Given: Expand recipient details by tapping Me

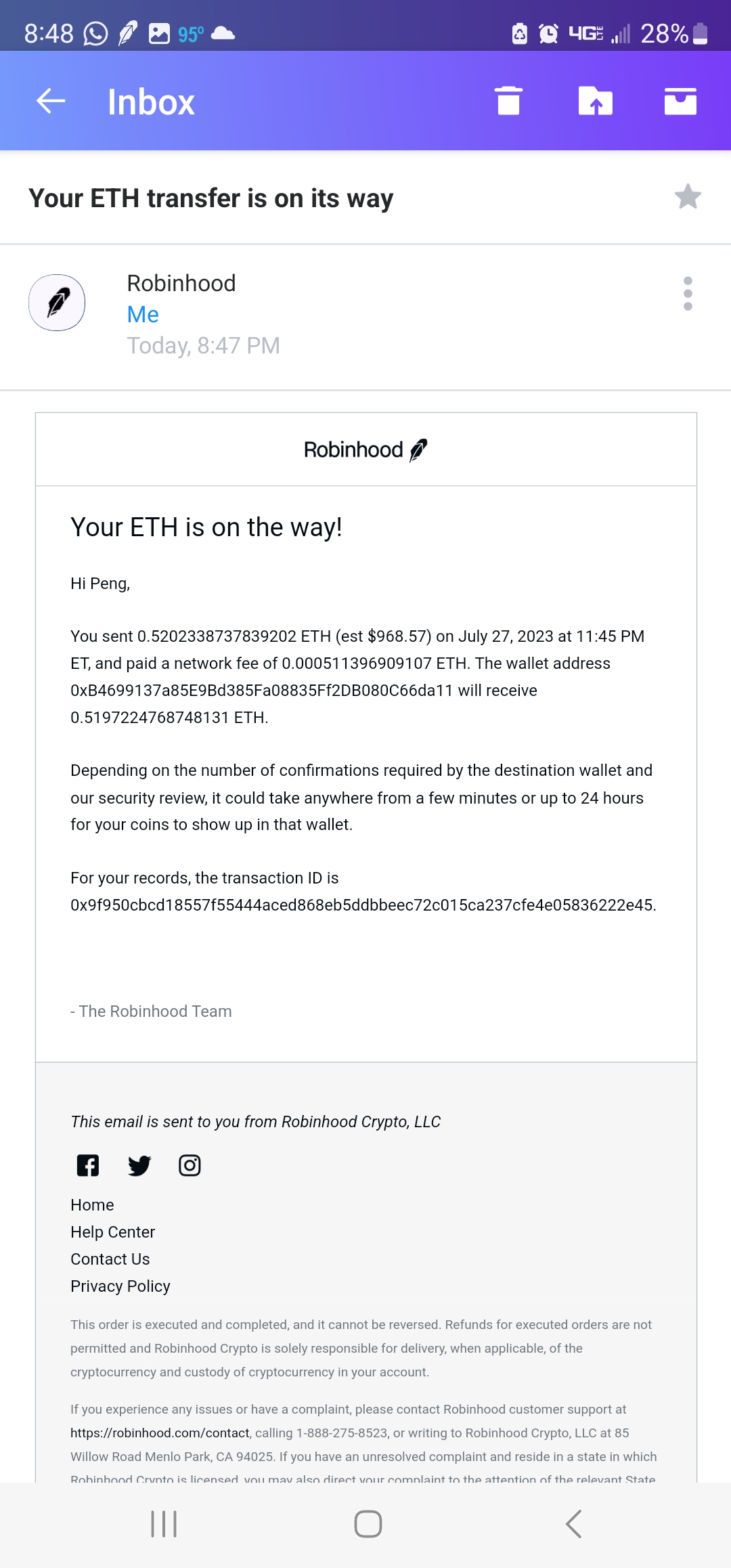Looking at the screenshot, I should pyautogui.click(x=143, y=315).
